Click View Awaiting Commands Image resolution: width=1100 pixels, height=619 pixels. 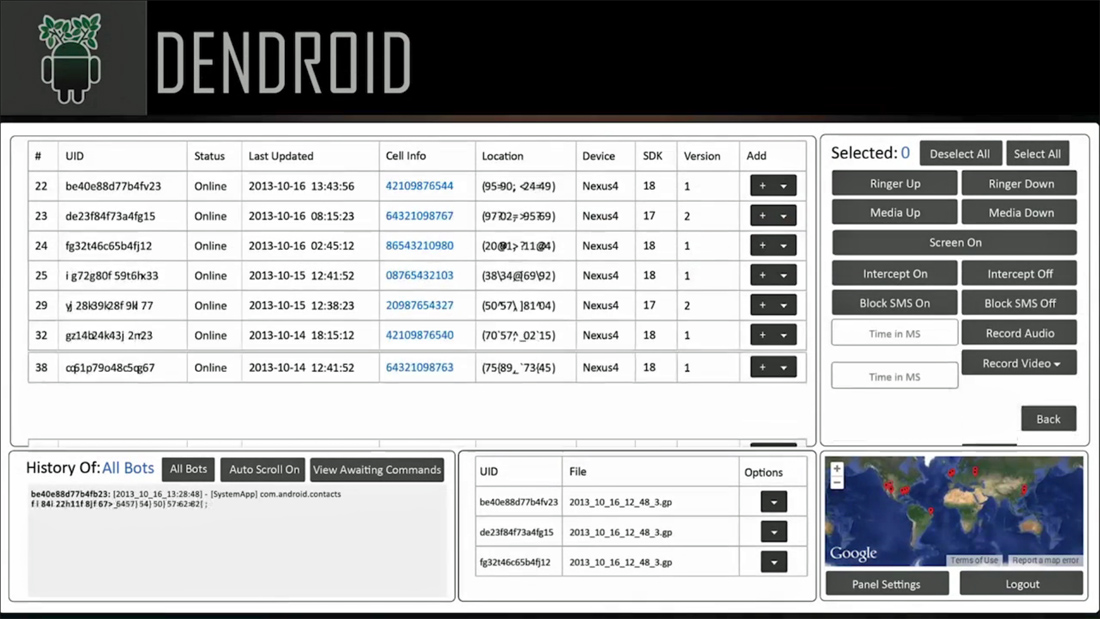tap(377, 470)
